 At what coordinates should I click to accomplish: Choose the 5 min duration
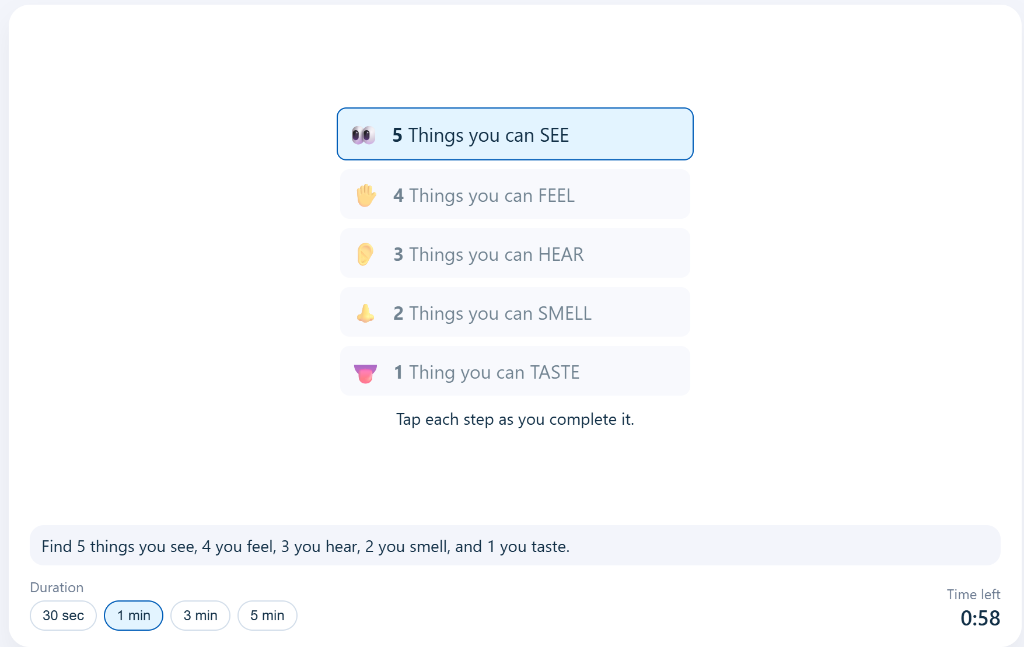pos(267,616)
